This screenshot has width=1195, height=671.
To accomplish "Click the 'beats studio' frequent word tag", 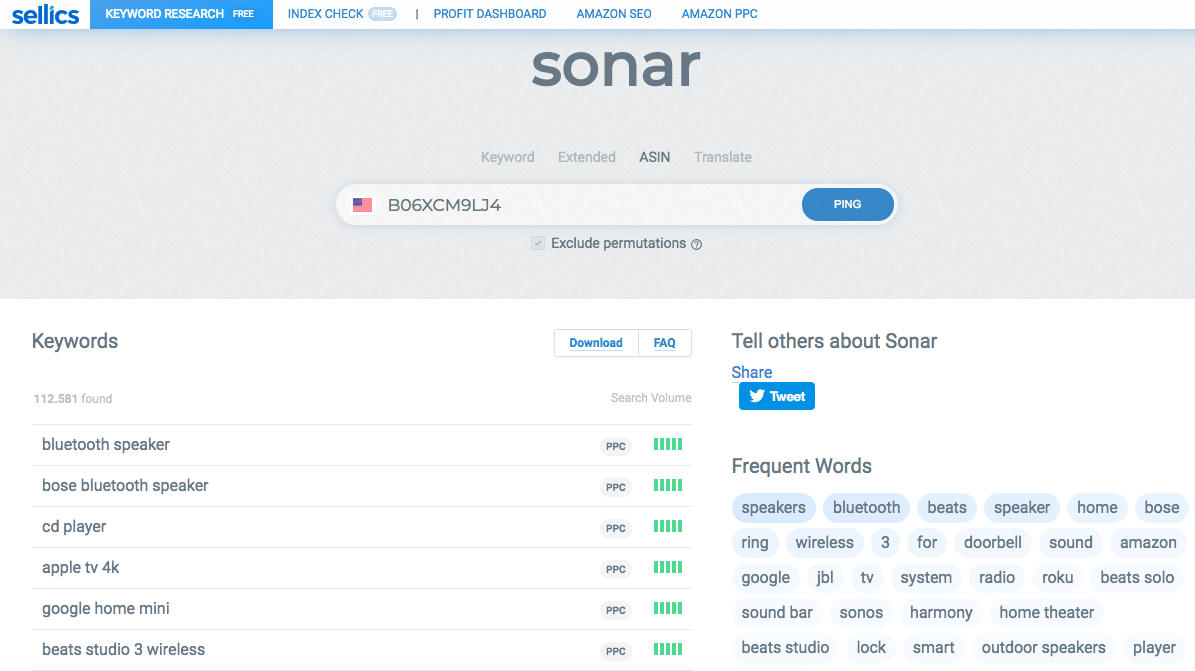I will [785, 648].
